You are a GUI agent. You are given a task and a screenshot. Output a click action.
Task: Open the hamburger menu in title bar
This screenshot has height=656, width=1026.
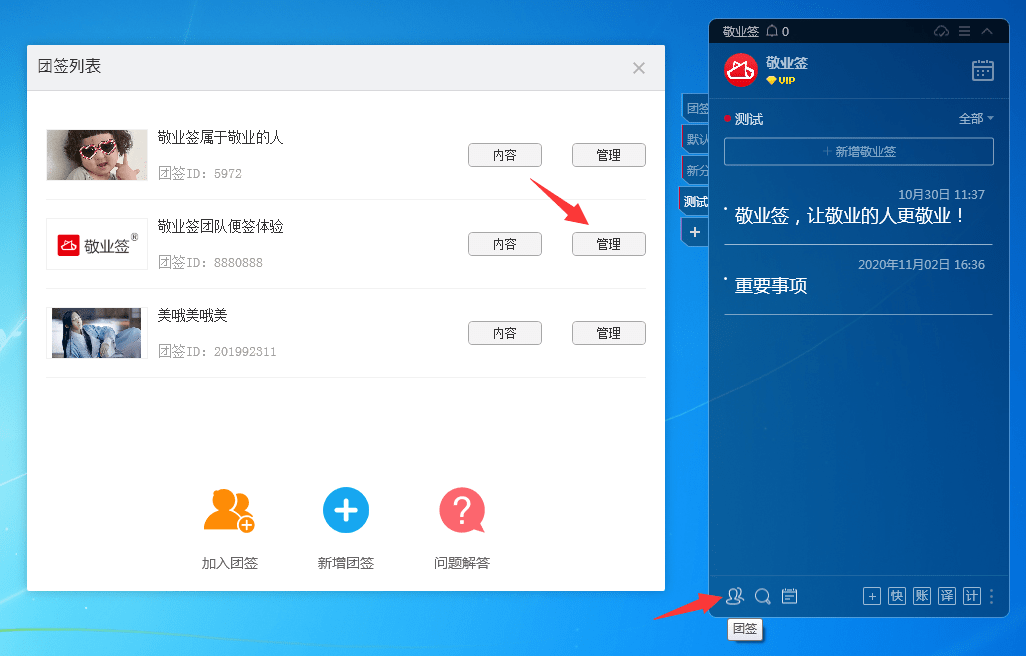click(964, 31)
